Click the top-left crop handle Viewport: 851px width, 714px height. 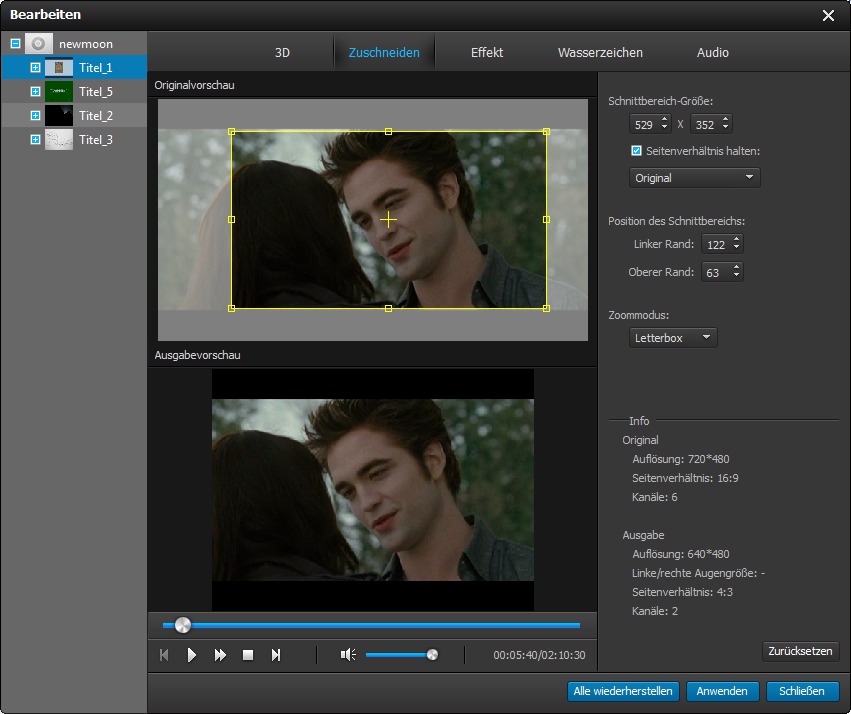231,131
